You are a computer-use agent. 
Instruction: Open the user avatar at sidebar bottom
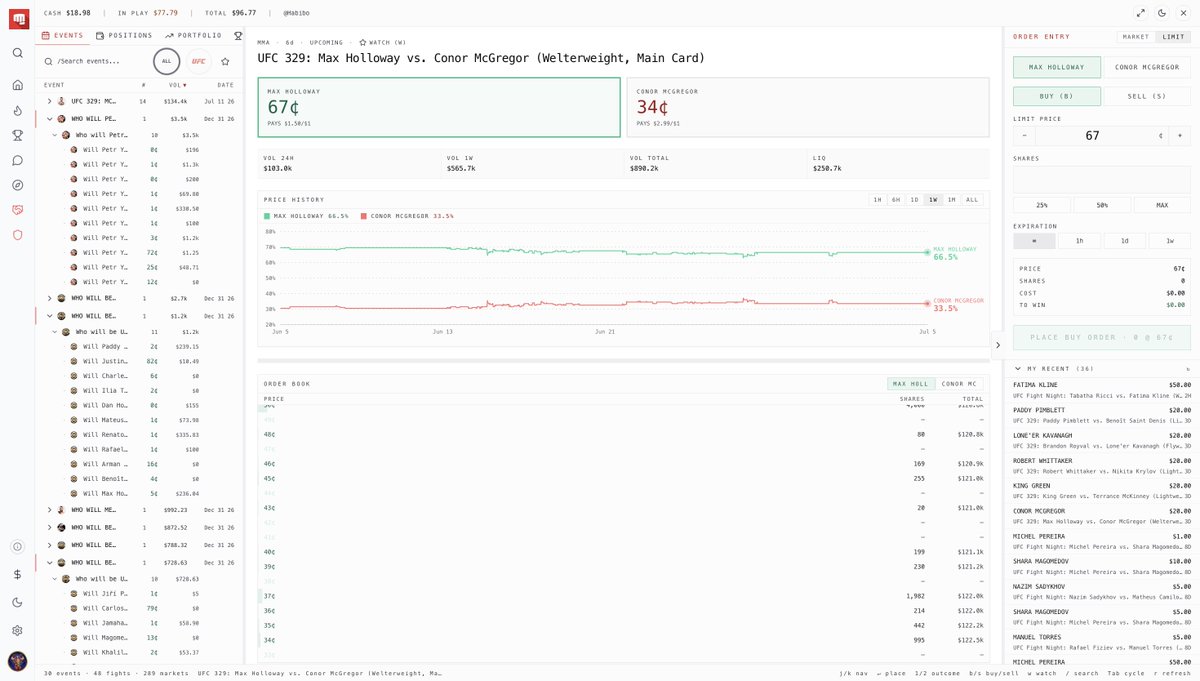coord(17,661)
